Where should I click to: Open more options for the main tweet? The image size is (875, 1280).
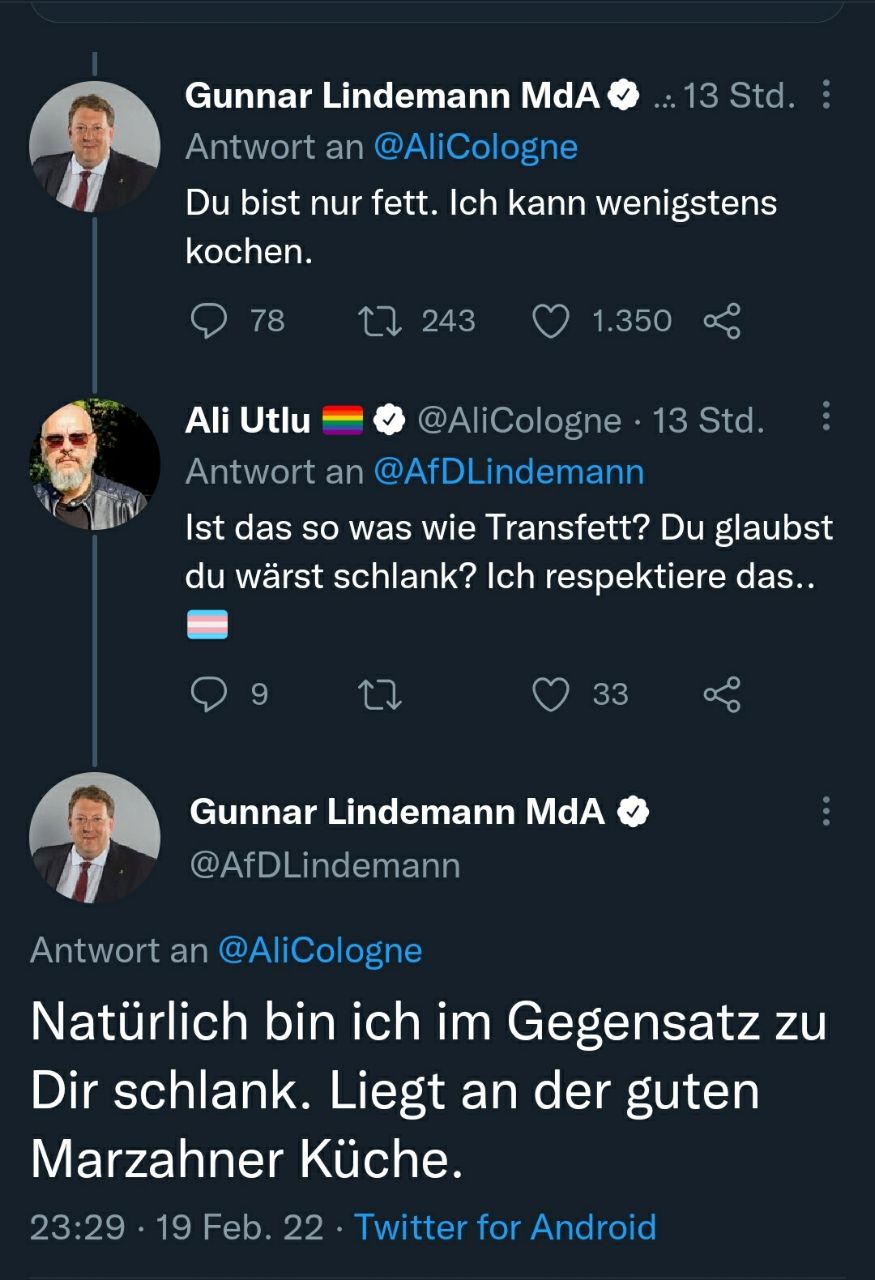click(826, 811)
